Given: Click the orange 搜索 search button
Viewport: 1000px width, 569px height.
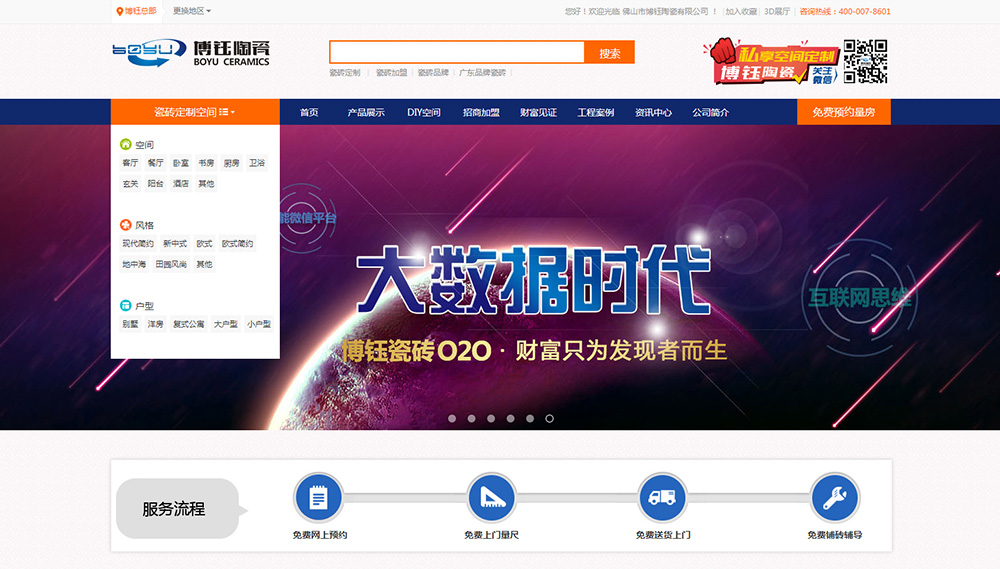Looking at the screenshot, I should [609, 53].
